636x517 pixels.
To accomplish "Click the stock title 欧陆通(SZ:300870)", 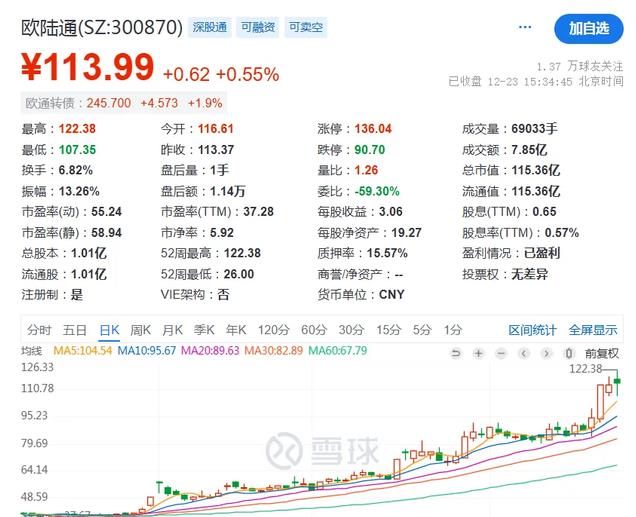I will pos(102,28).
